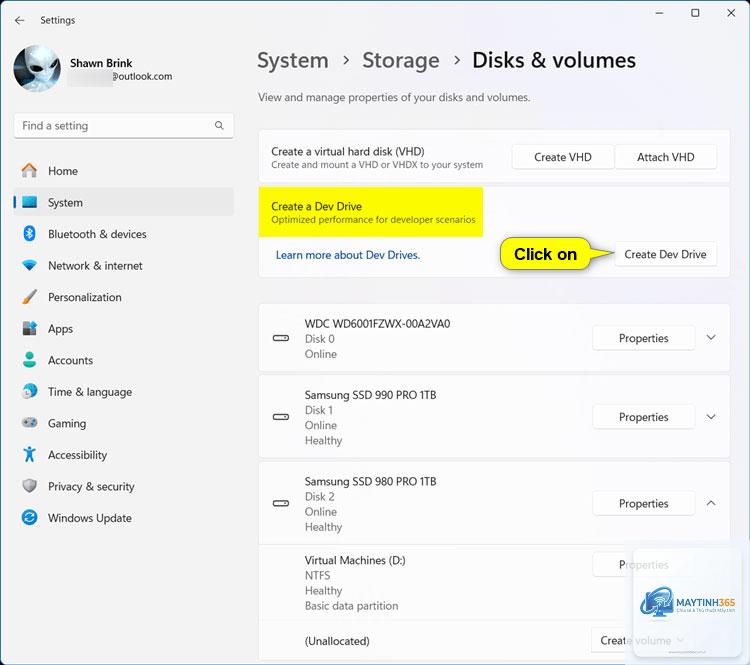Click the Apps icon in sidebar

point(30,328)
